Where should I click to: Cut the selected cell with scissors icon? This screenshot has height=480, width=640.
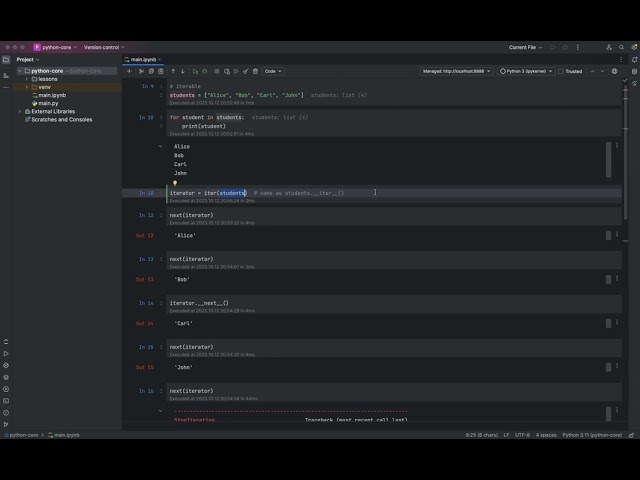pyautogui.click(x=141, y=71)
